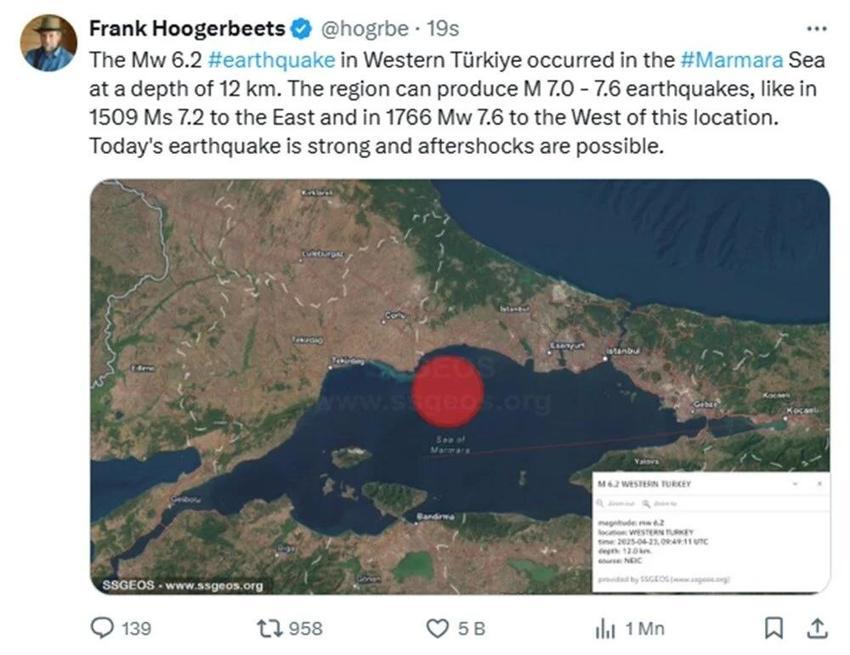This screenshot has width=850, height=655.
Task: Like the post with the heart icon
Action: coord(437,629)
